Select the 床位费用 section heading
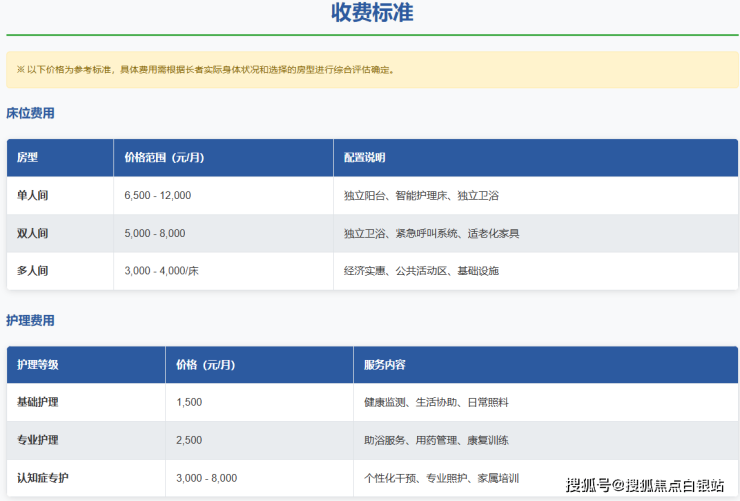This screenshot has width=740, height=501. tap(30, 113)
